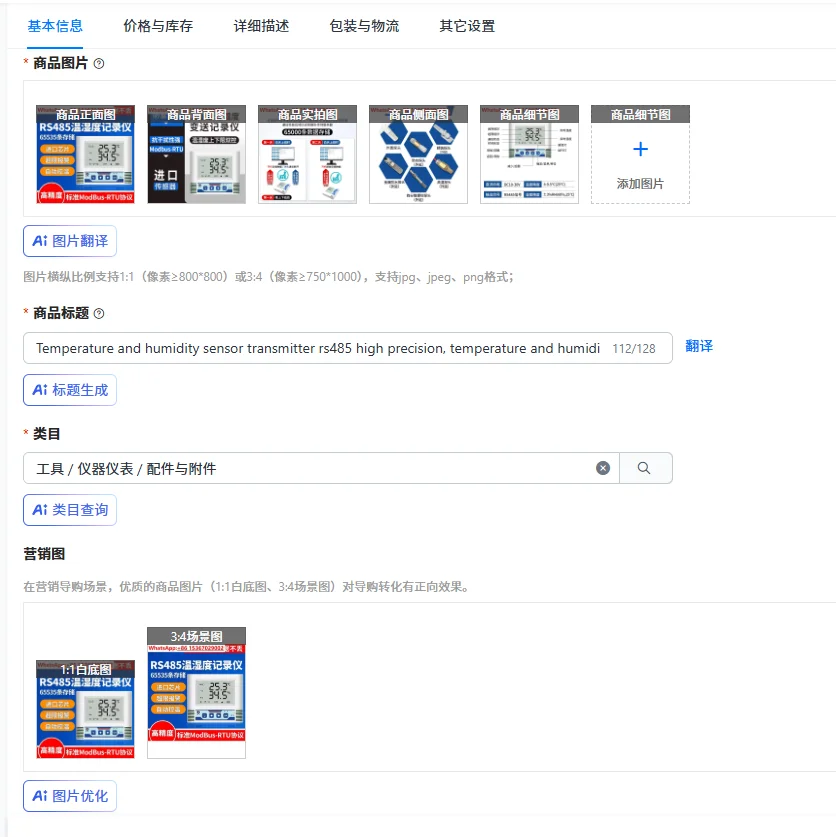Viewport: 836px width, 837px height.
Task: Select the 3:4场景图 marketing thumbnail
Action: coord(196,692)
